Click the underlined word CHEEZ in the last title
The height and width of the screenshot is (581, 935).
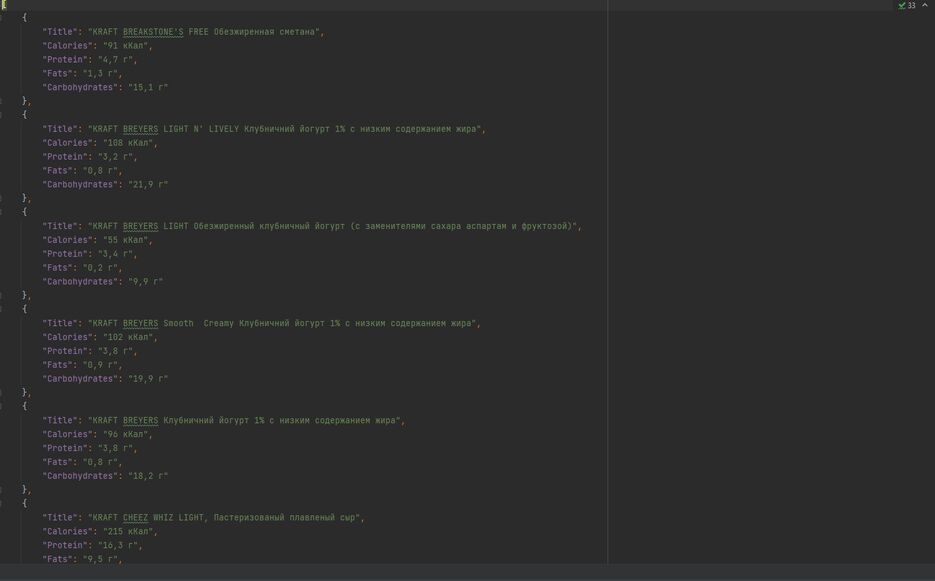tap(135, 518)
